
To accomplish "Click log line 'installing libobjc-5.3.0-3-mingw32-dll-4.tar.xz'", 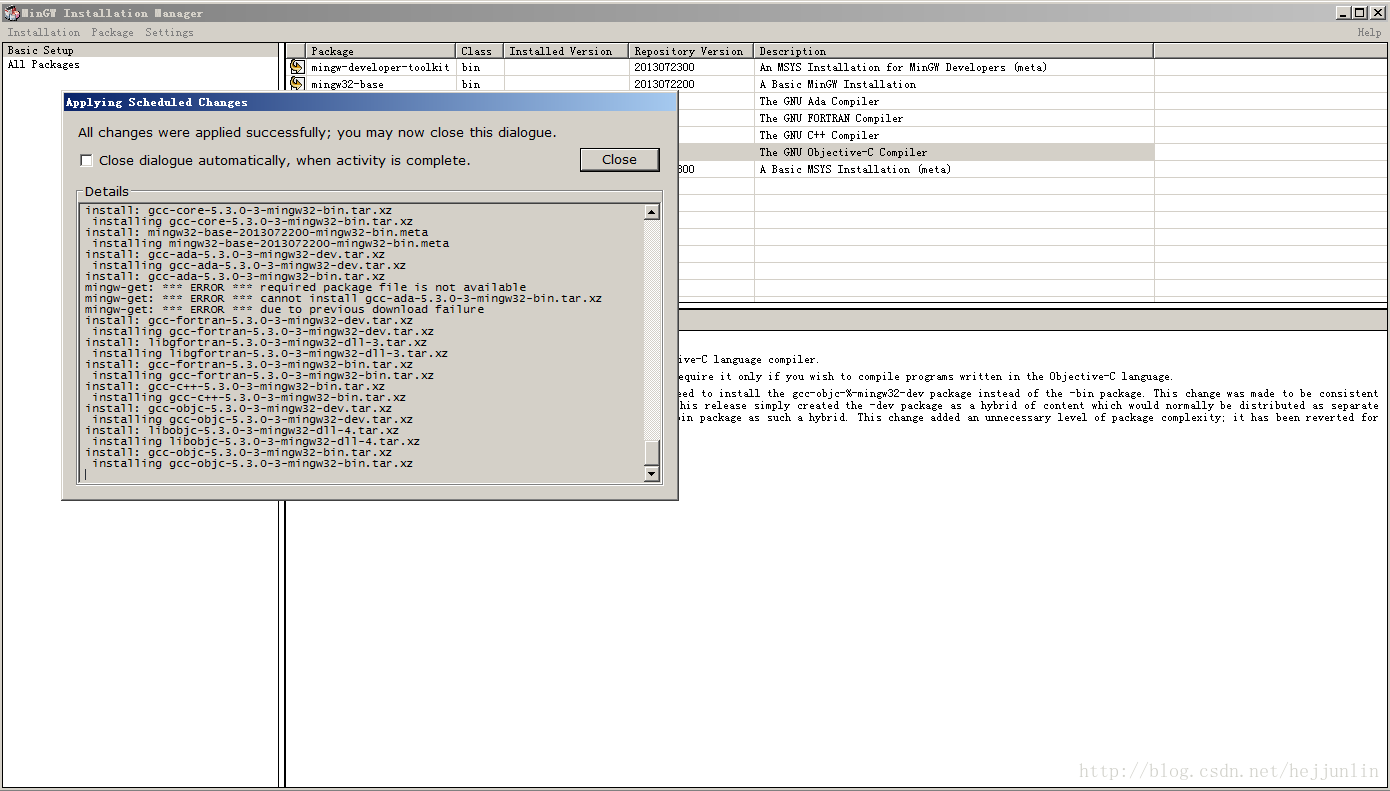I will 256,441.
